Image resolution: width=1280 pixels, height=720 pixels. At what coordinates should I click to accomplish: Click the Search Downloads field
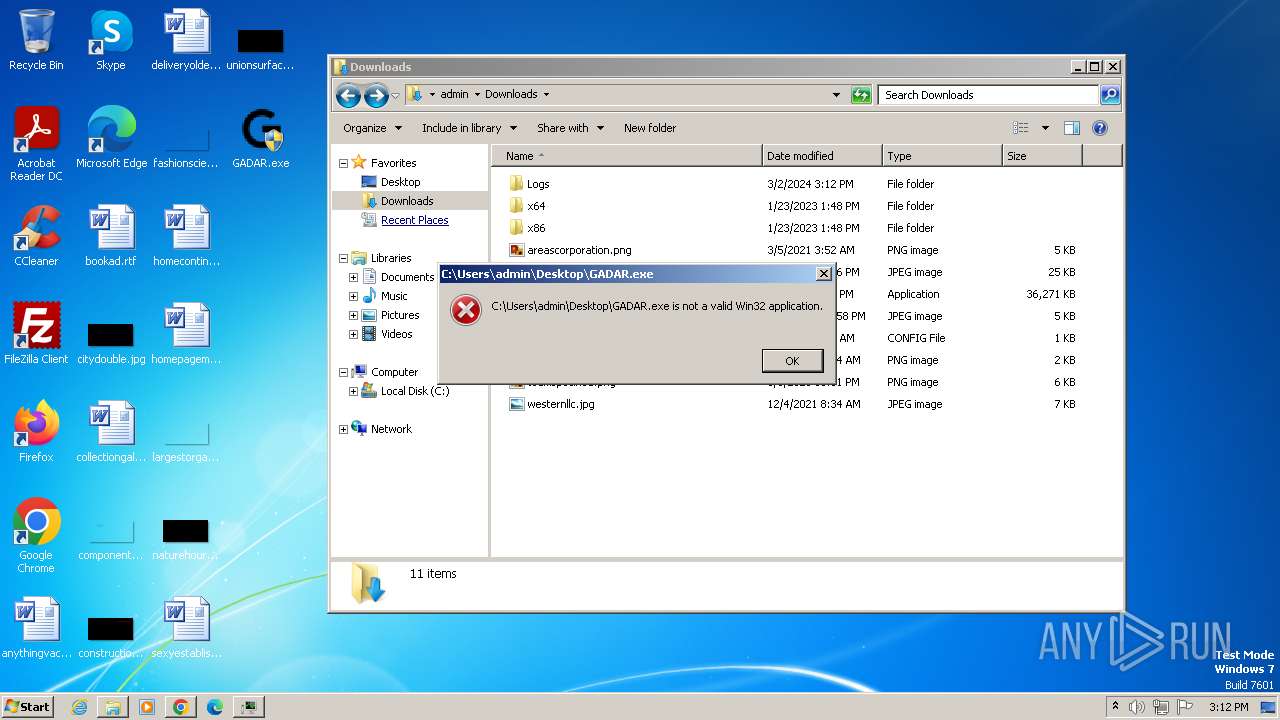(988, 95)
